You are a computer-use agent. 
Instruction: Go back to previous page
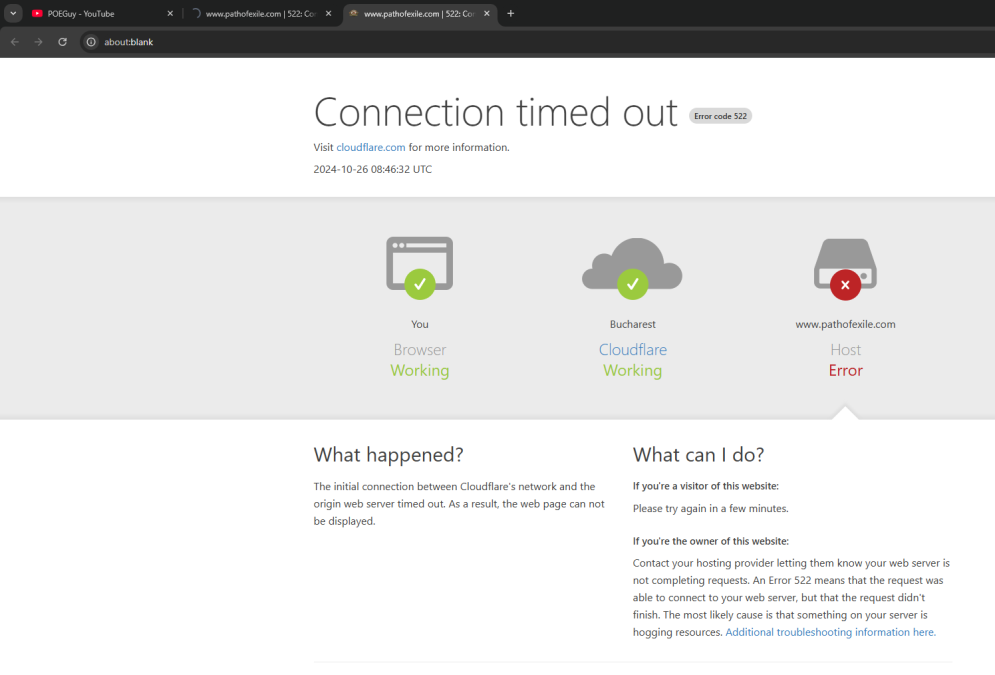pyautogui.click(x=15, y=42)
